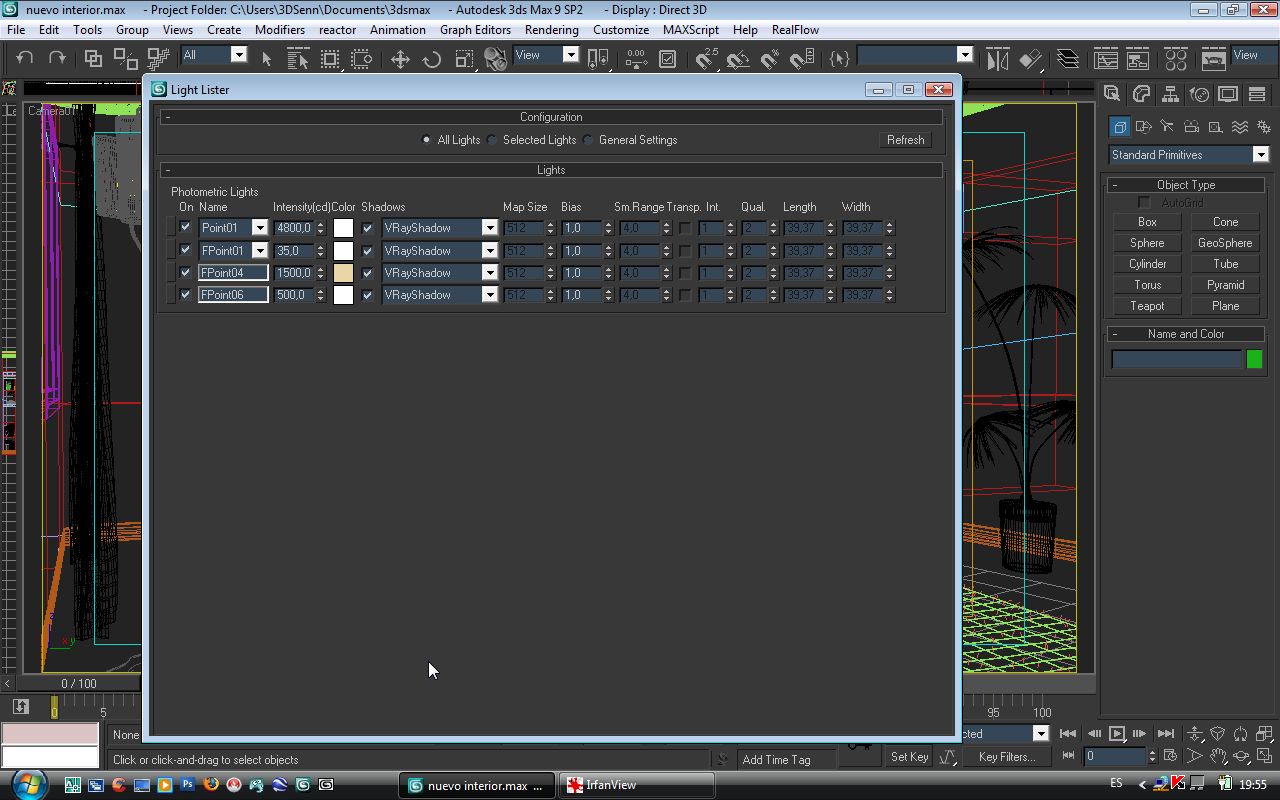1280x800 pixels.
Task: Activate the Unlink Selection tool
Action: tap(125, 58)
